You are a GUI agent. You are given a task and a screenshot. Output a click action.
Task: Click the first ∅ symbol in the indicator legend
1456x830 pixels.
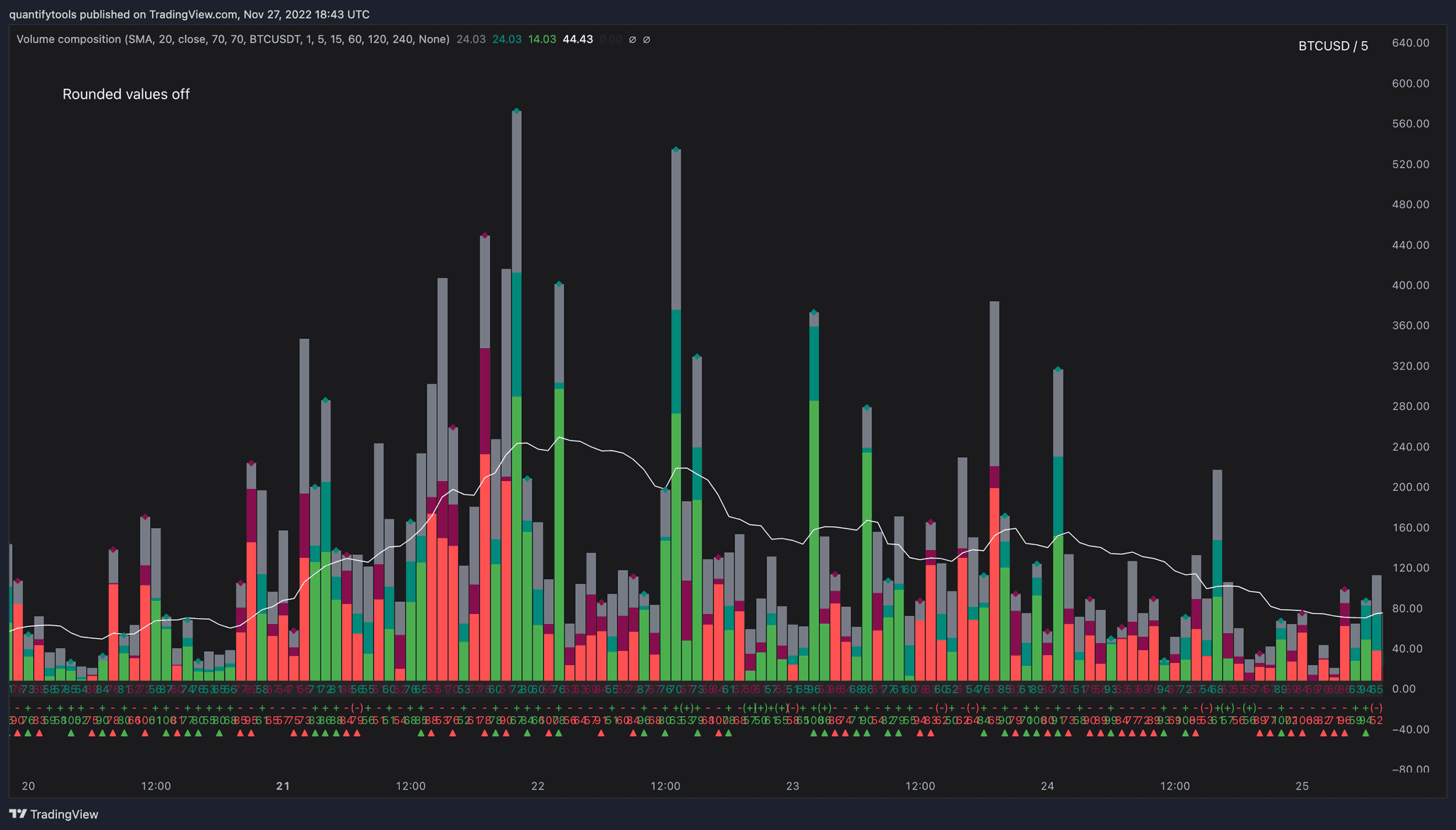click(x=632, y=40)
